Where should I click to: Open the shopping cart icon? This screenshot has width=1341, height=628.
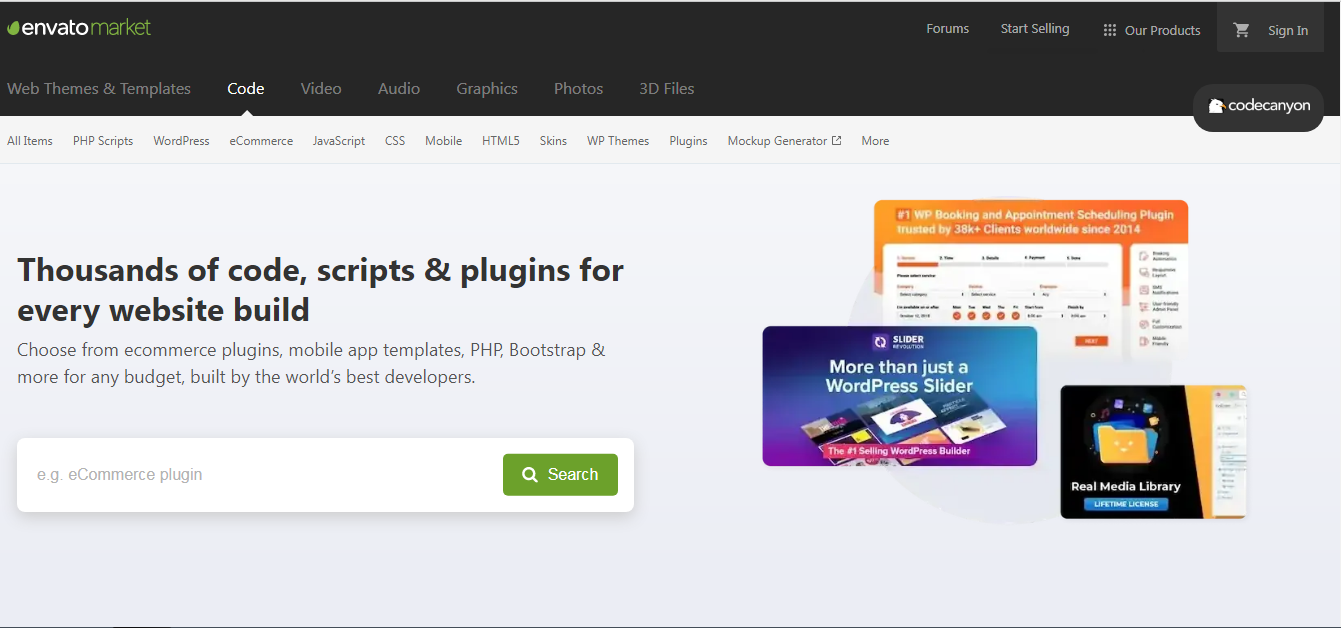coord(1241,30)
